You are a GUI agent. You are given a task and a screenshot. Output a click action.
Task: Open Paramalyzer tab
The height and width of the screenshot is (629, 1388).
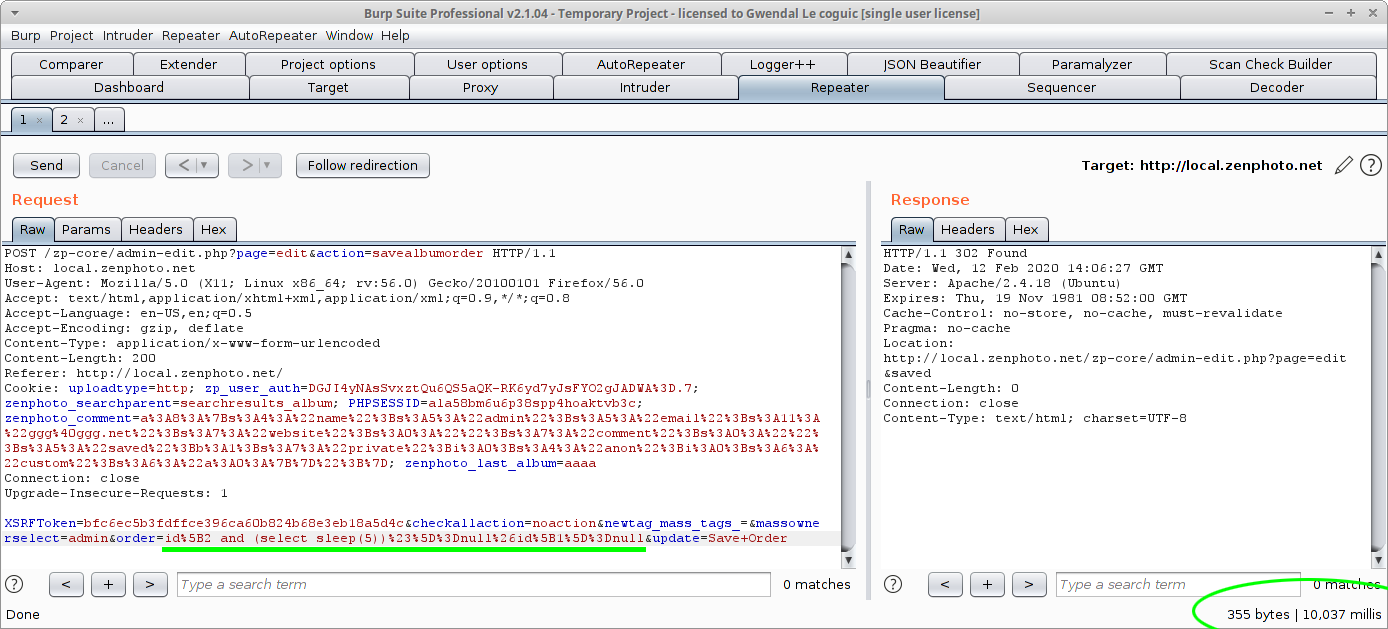[x=1092, y=64]
